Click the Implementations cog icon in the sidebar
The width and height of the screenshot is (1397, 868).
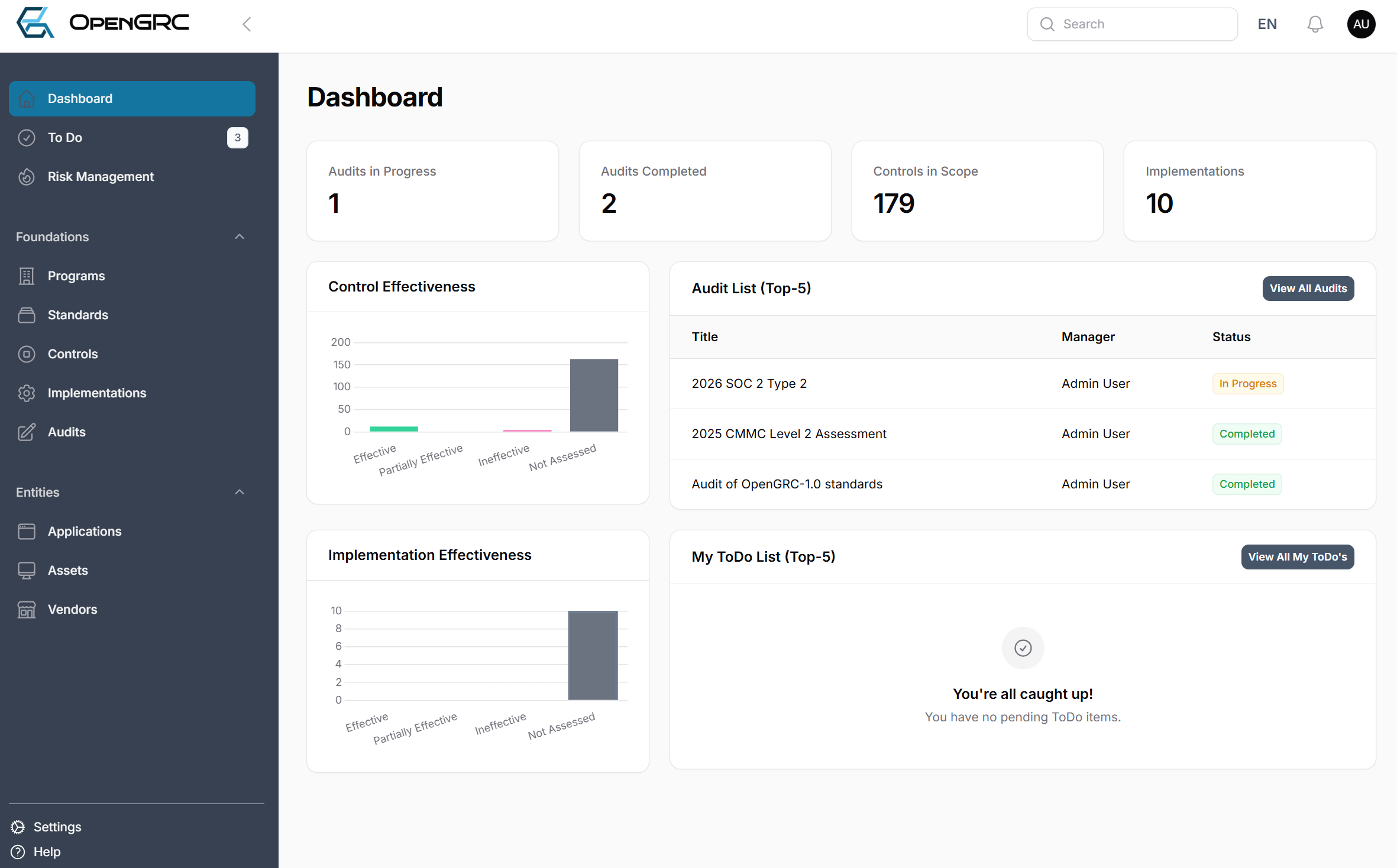point(27,393)
